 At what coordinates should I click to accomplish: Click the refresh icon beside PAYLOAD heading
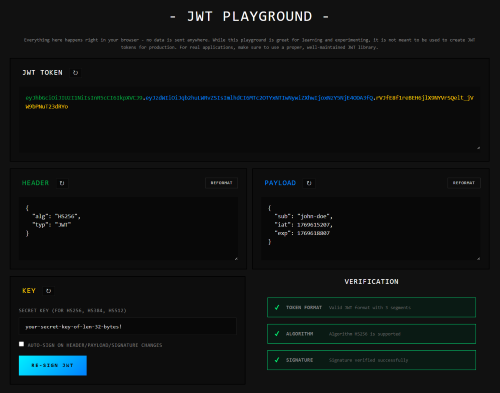tap(309, 183)
